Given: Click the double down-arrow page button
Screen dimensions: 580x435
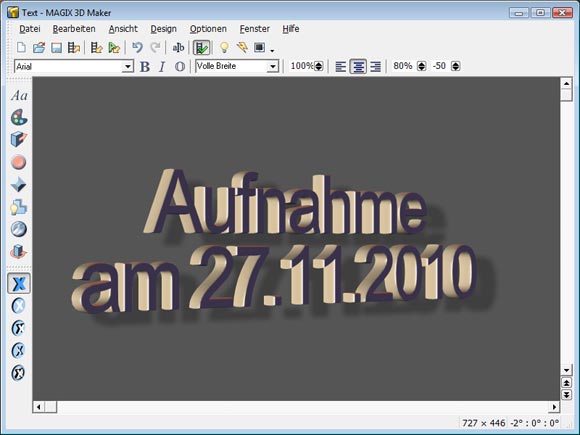Looking at the screenshot, I should tap(566, 395).
